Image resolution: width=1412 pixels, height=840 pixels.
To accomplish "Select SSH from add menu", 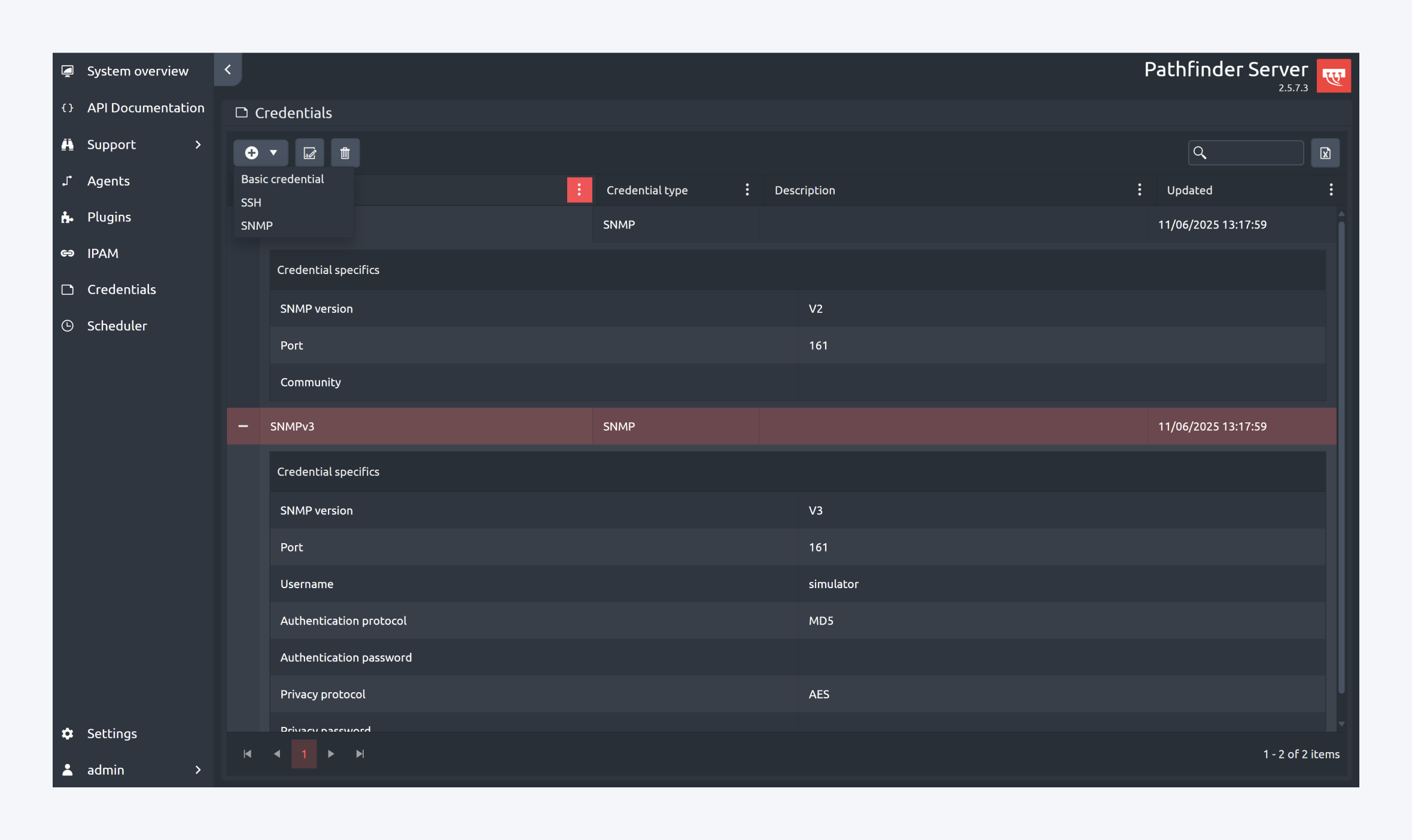I will (251, 202).
